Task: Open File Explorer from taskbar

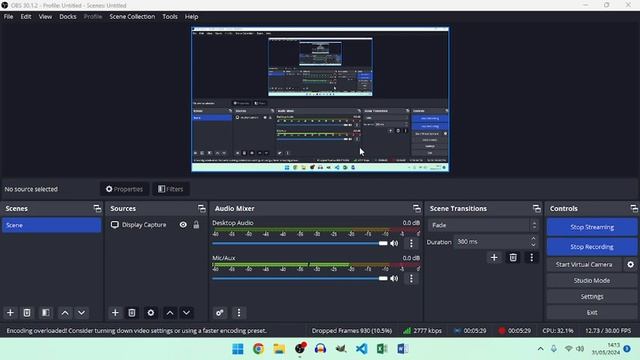Action: 279,349
